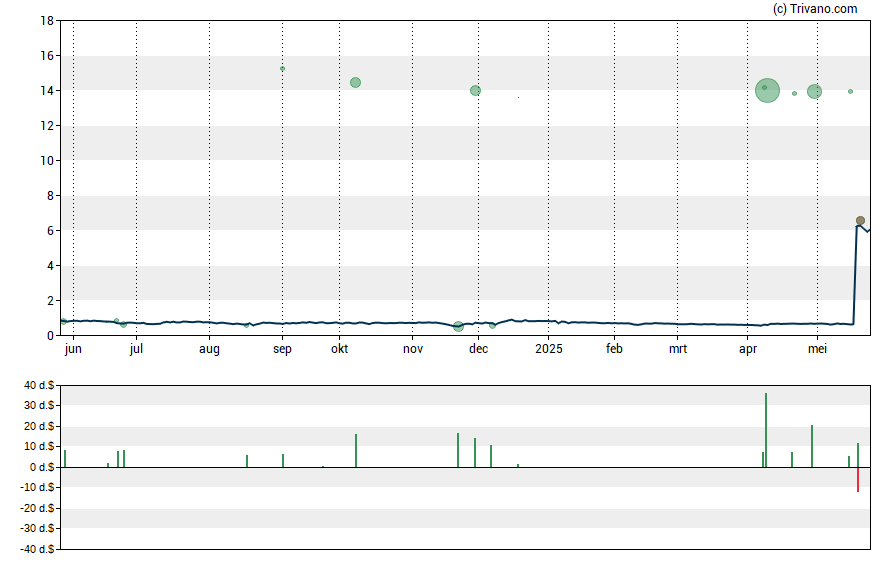Select green bubble on price line before December
This screenshot has height=565, width=888.
[x=459, y=327]
